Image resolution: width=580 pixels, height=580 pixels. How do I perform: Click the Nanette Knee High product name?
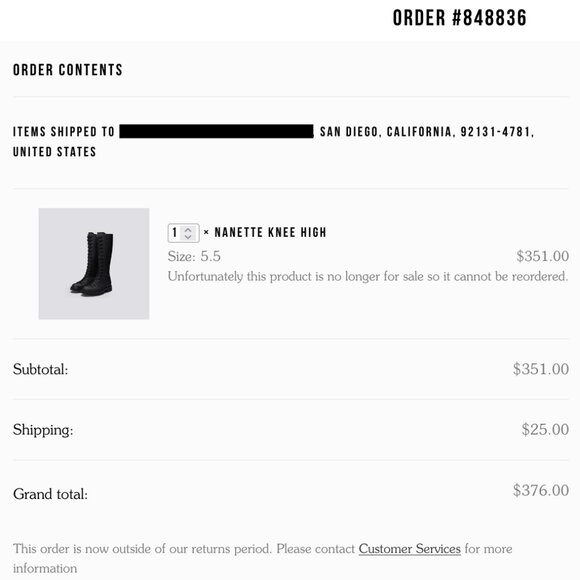[x=270, y=232]
